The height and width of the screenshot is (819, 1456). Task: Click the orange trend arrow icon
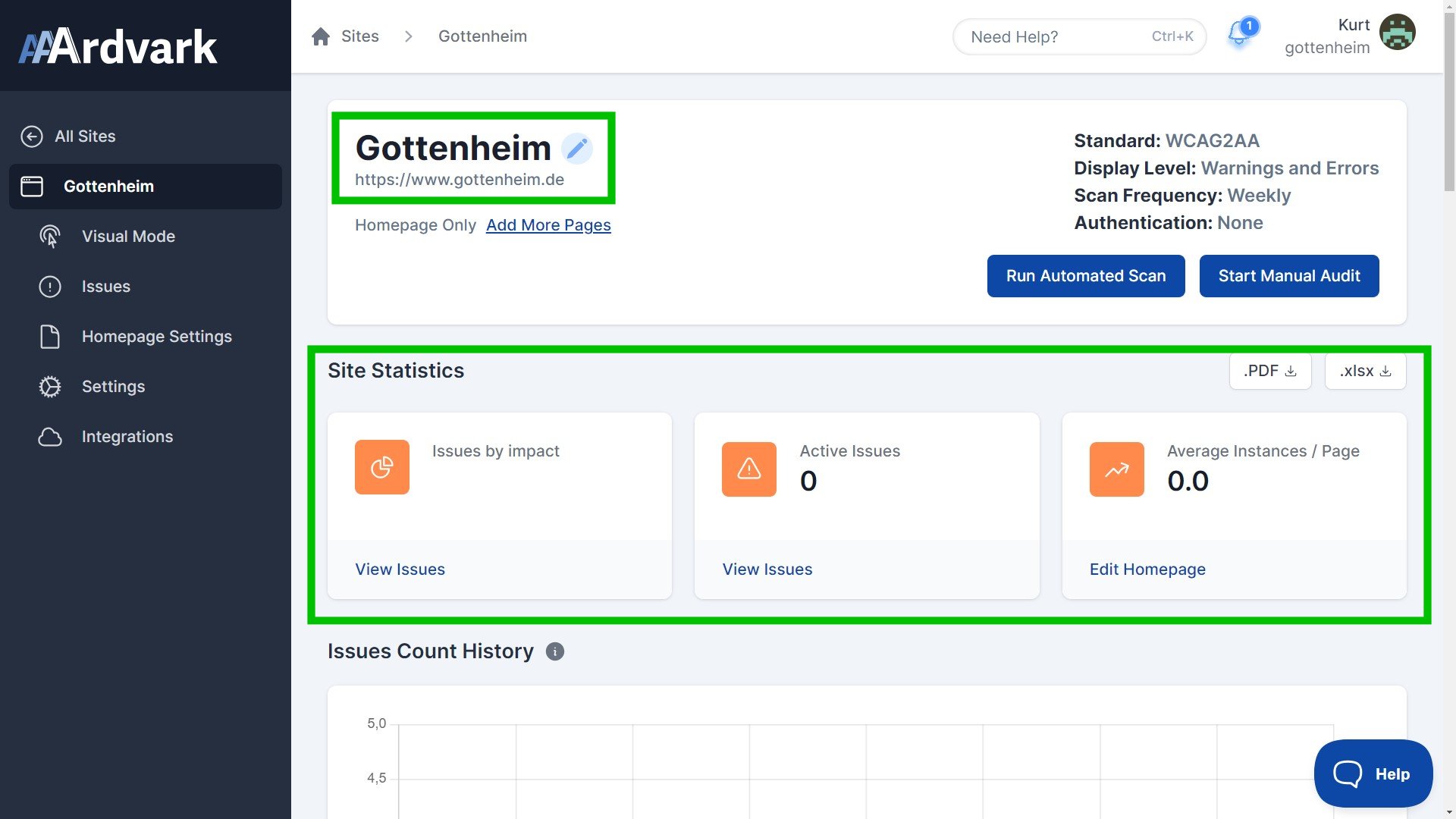click(1116, 469)
